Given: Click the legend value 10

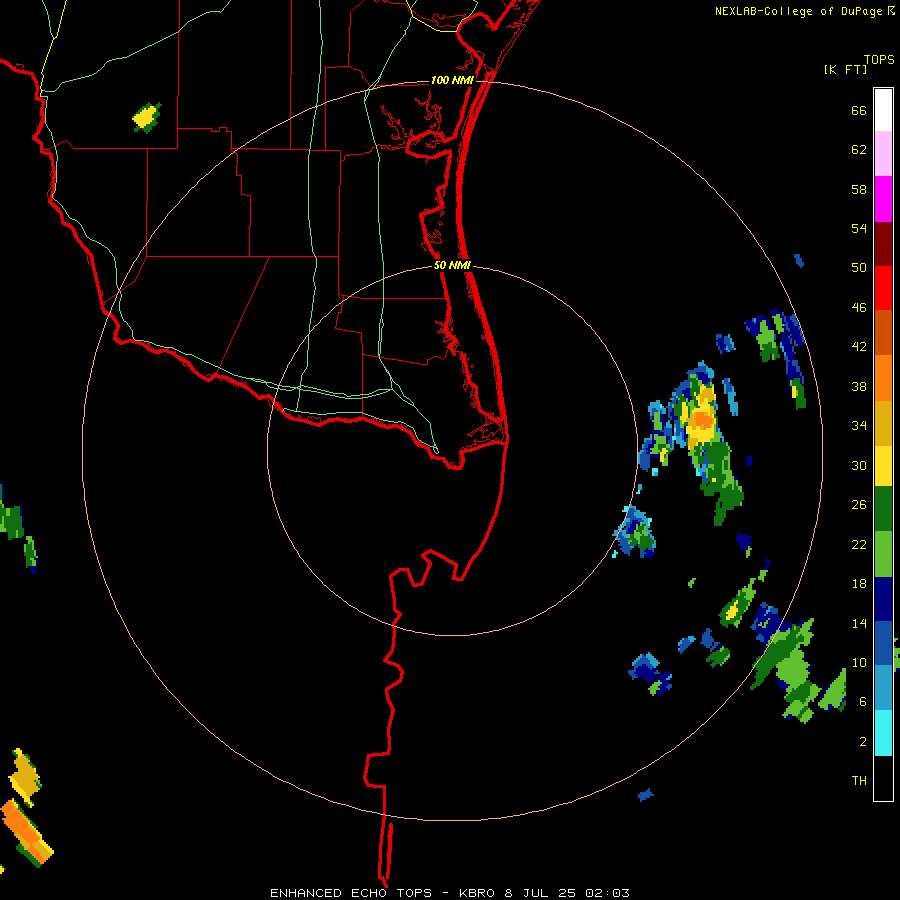Looking at the screenshot, I should 859,663.
